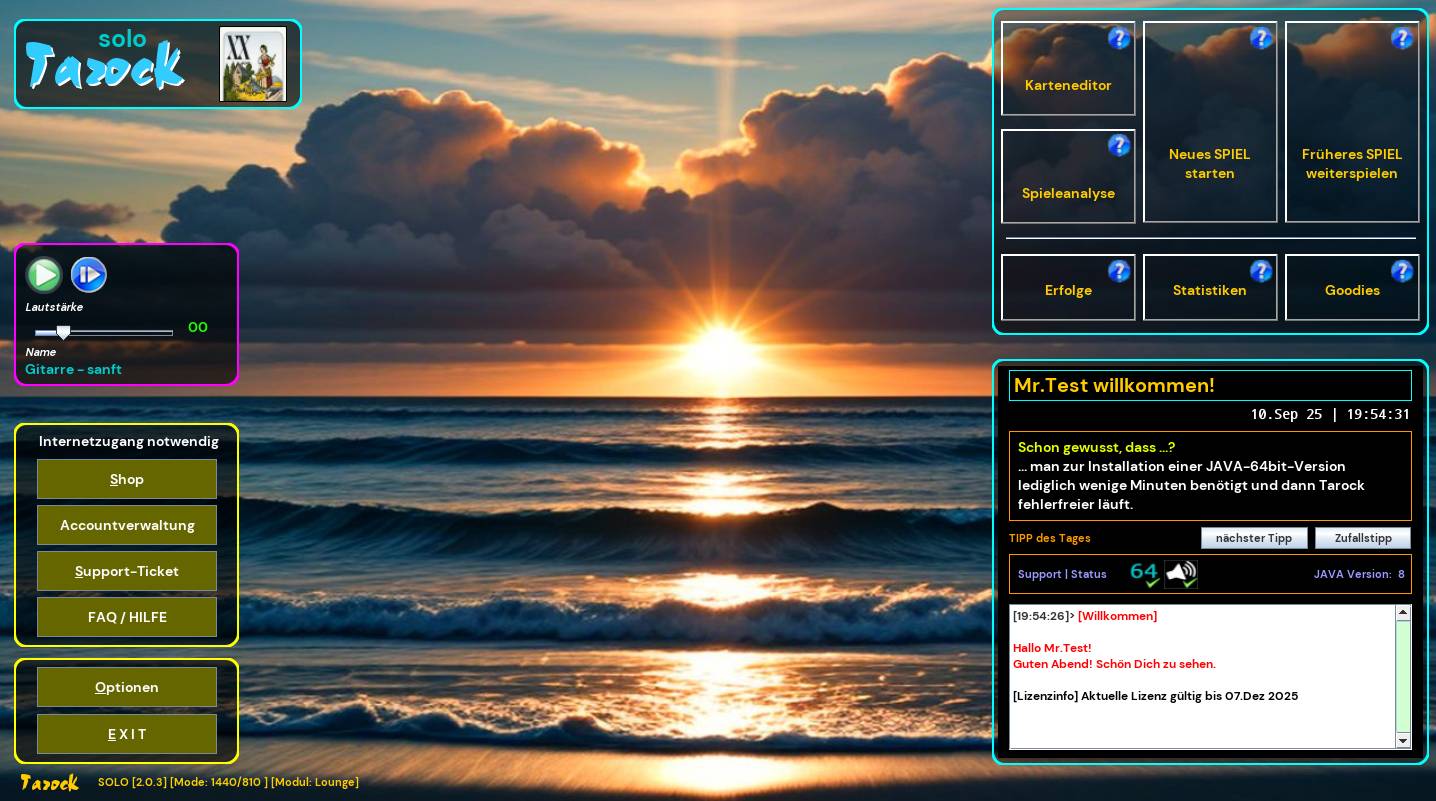The height and width of the screenshot is (801, 1436).
Task: Adjust the Lautstärke volume slider
Action: [x=64, y=332]
